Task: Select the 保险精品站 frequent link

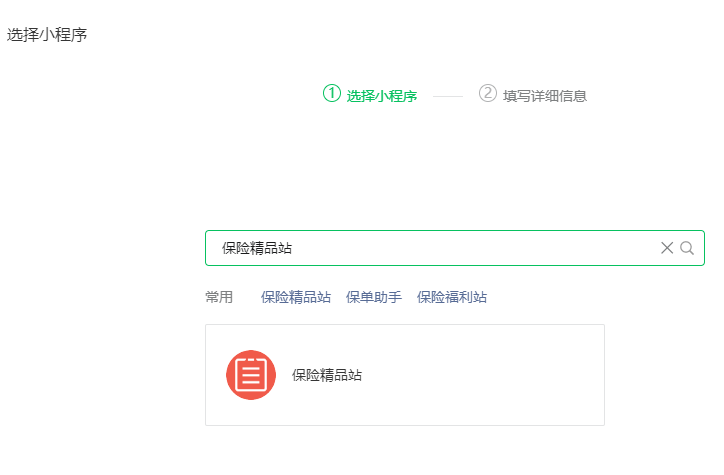Action: pyautogui.click(x=296, y=297)
